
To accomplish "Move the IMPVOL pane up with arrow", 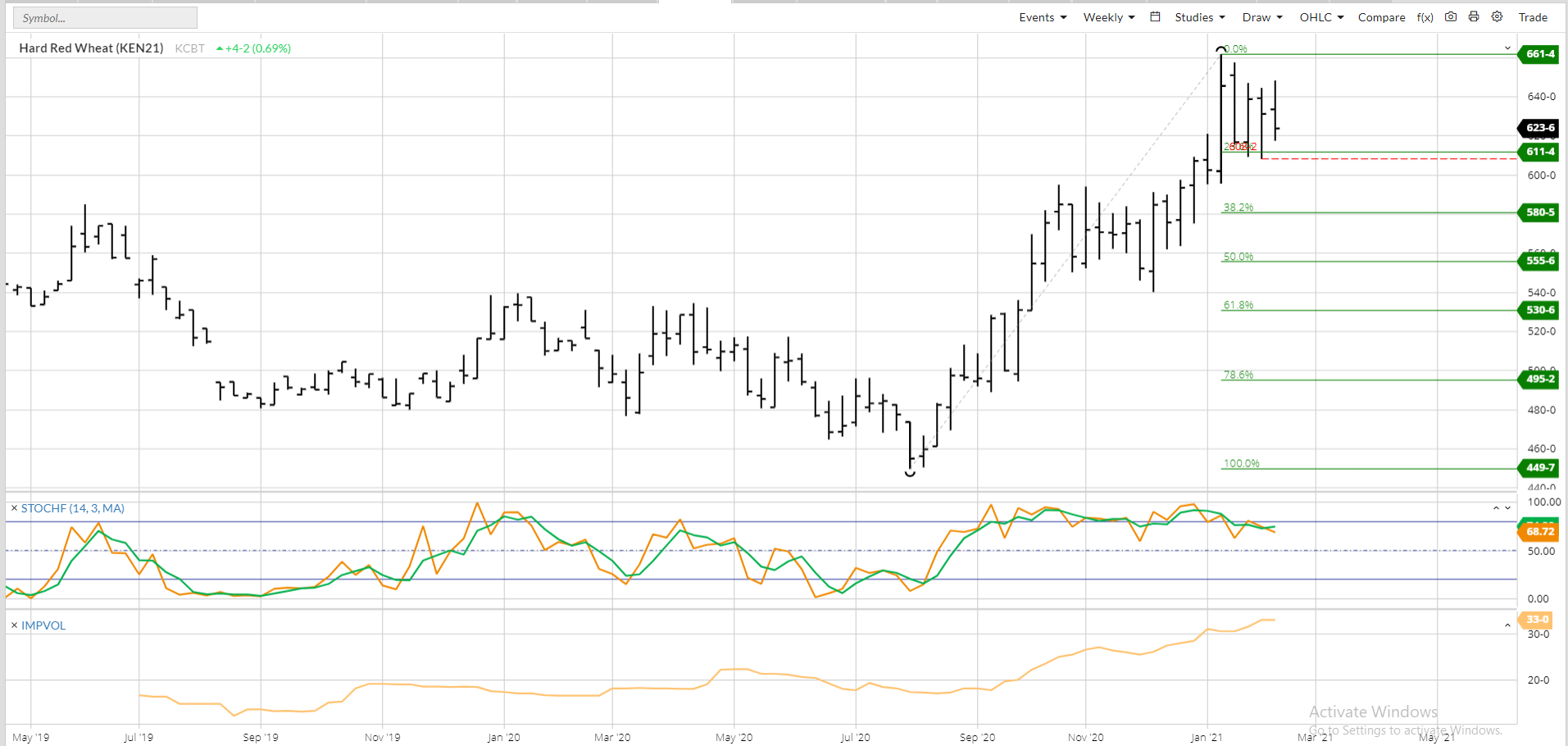I will click(1507, 625).
